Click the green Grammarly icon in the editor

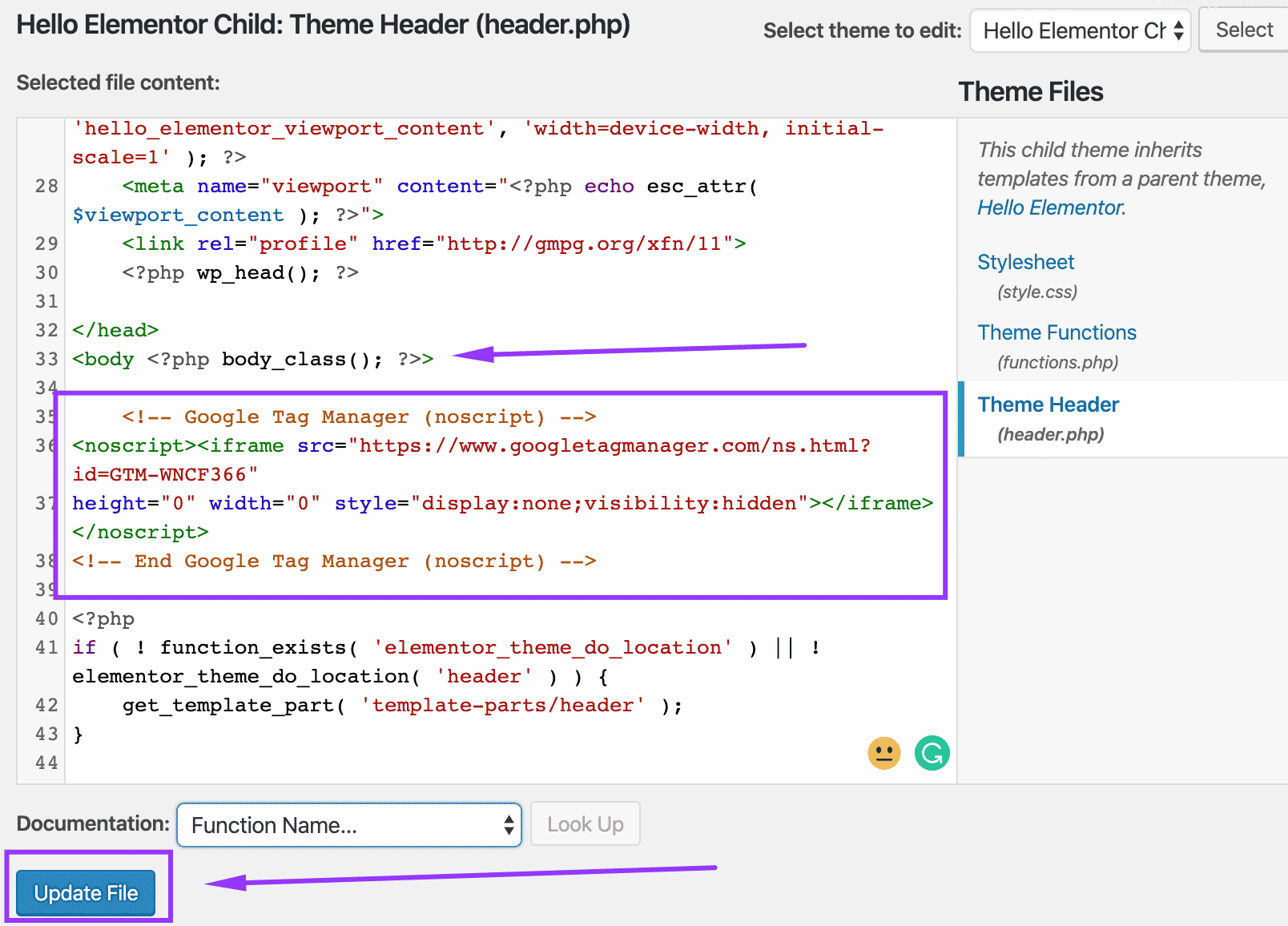[x=932, y=753]
